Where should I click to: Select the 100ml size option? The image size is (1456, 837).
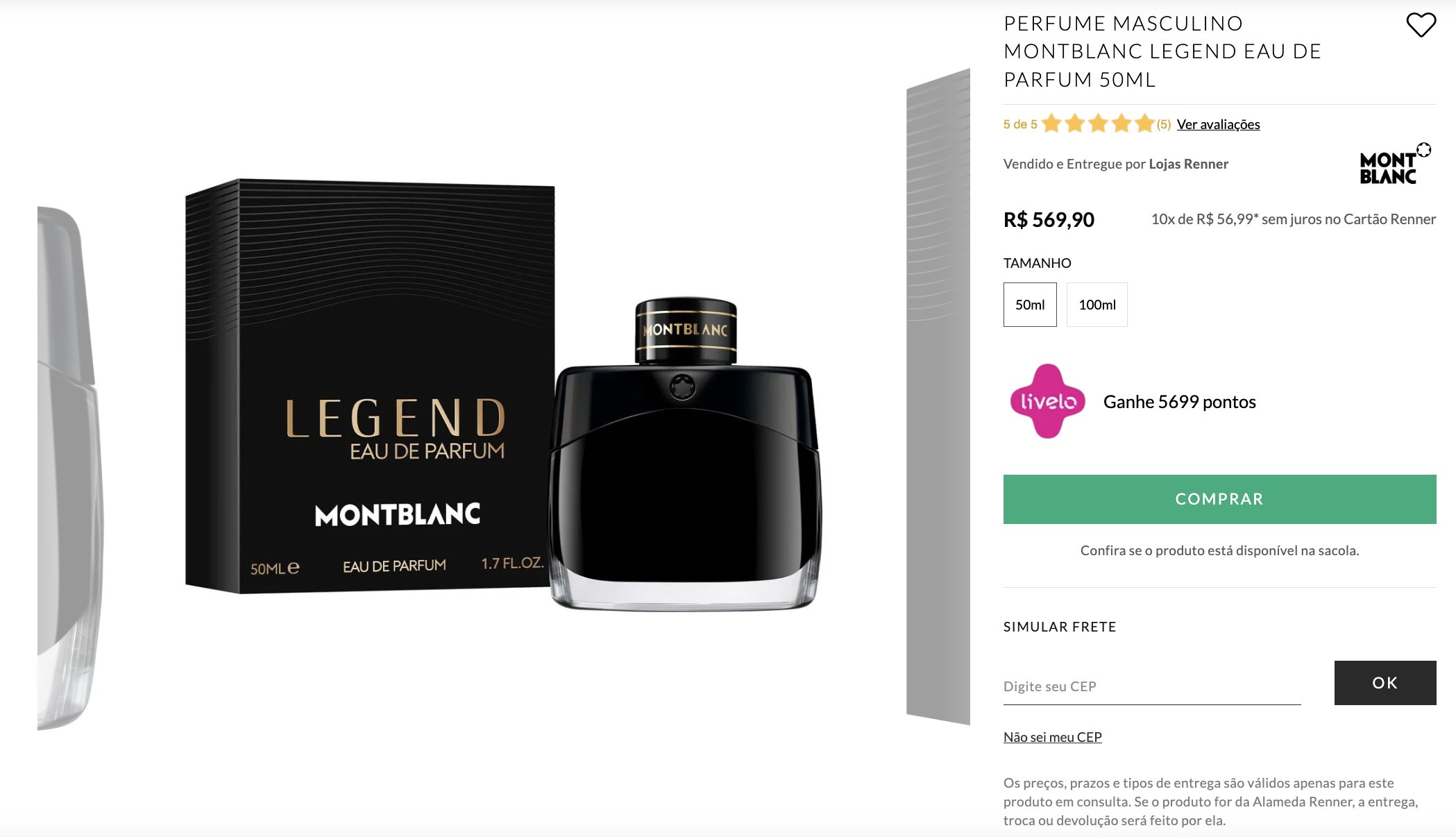(1097, 305)
